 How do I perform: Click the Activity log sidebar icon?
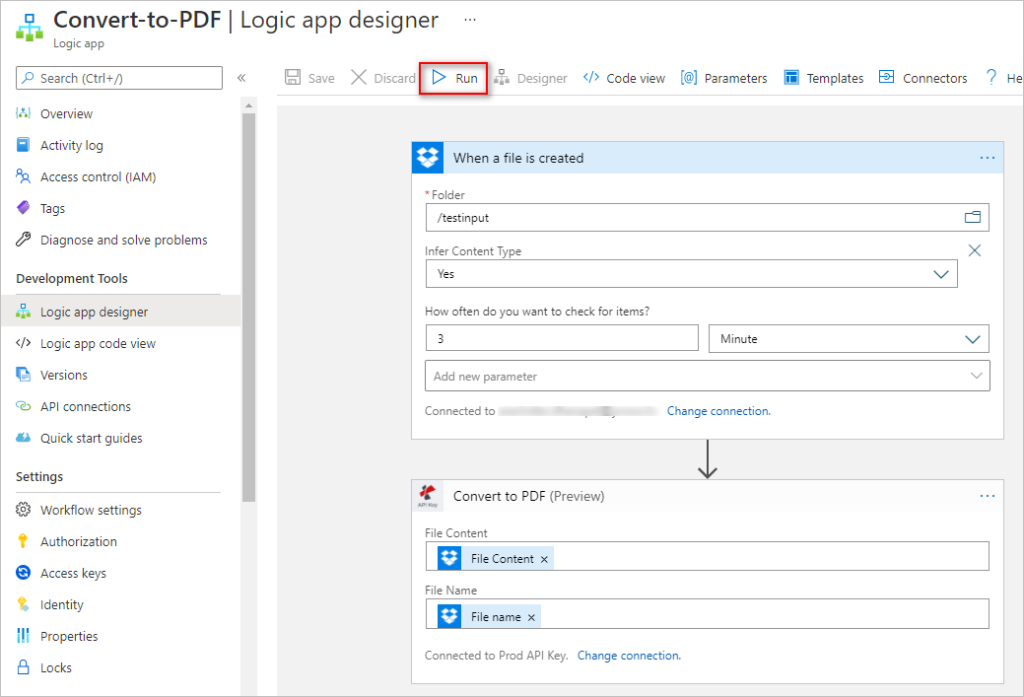[22, 145]
